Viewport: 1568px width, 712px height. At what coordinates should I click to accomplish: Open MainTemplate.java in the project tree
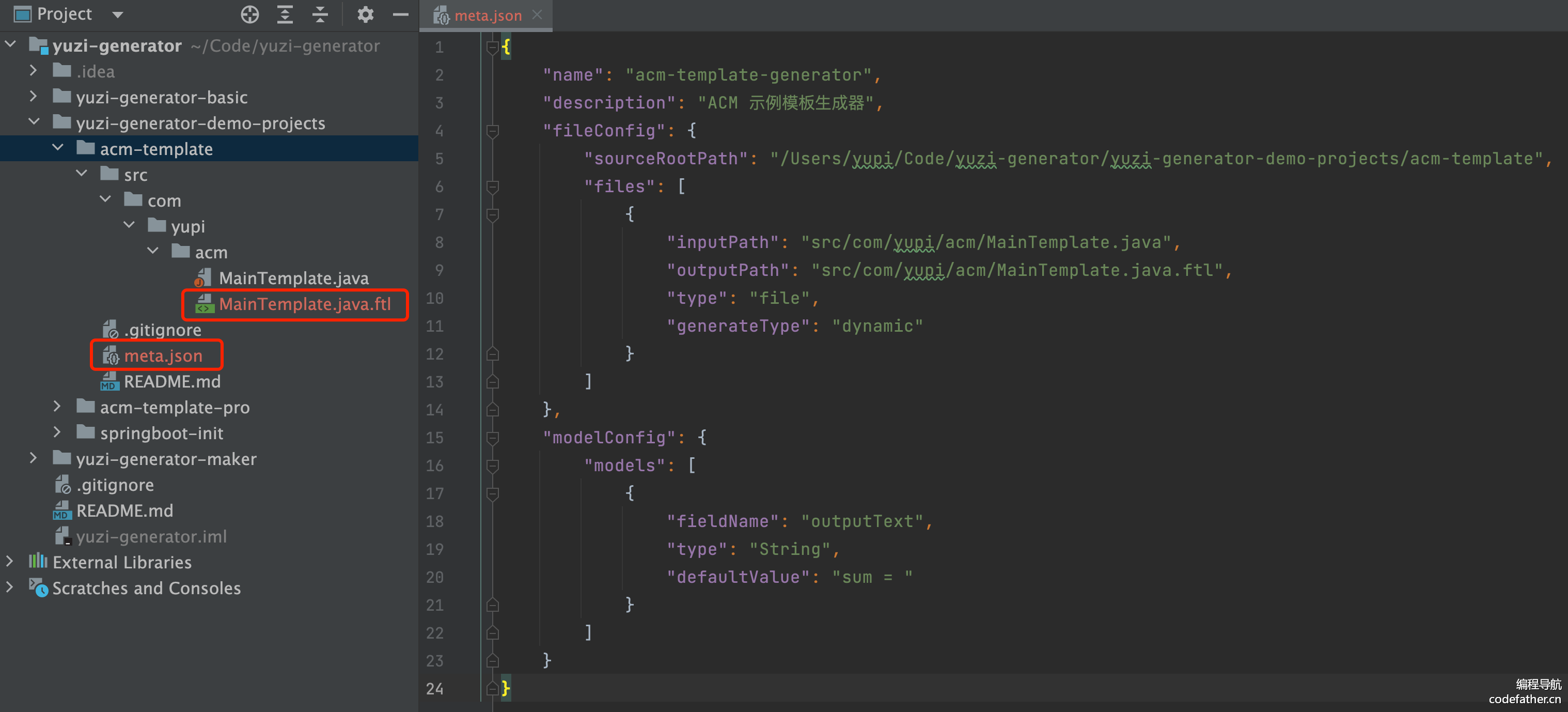pos(293,278)
